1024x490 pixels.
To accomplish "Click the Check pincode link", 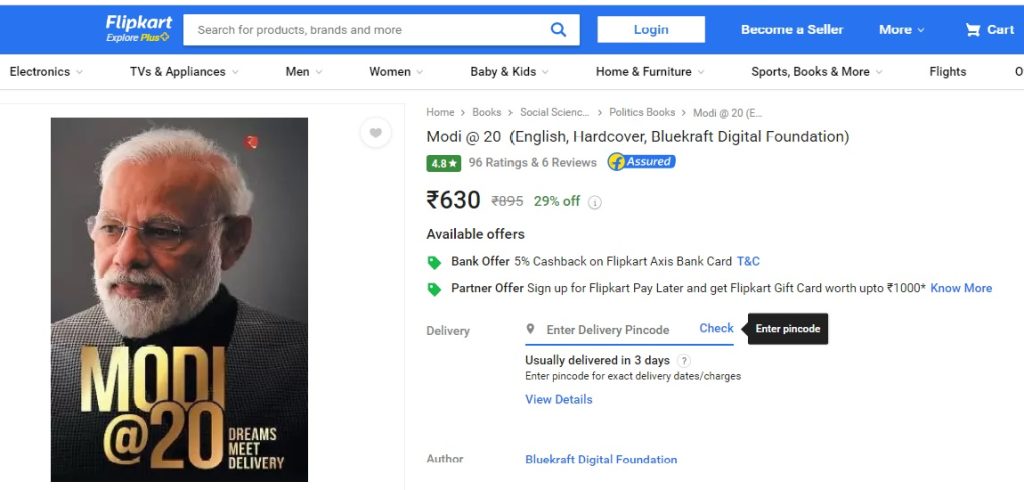I will [x=716, y=328].
